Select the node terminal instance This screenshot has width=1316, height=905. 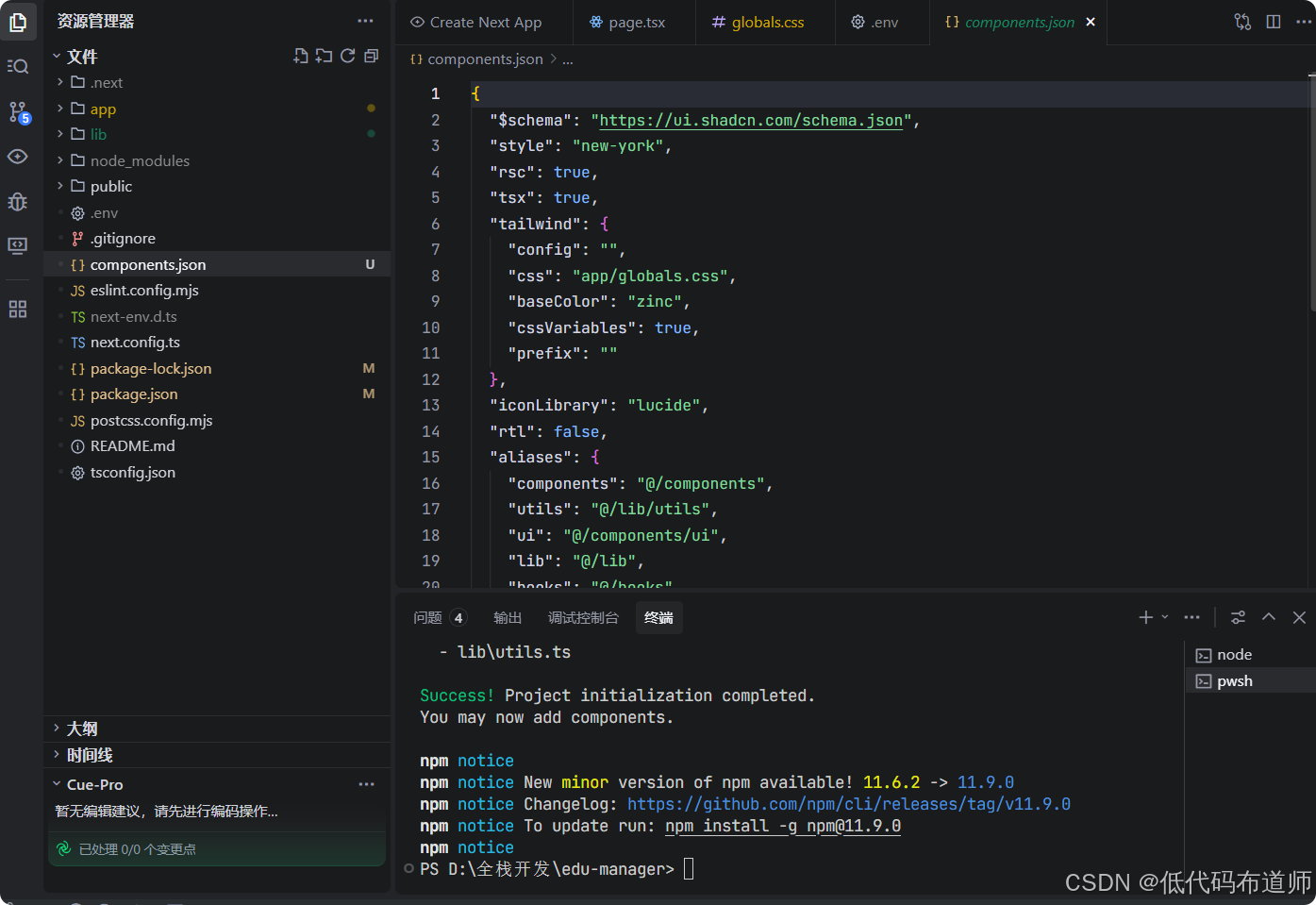1250,655
